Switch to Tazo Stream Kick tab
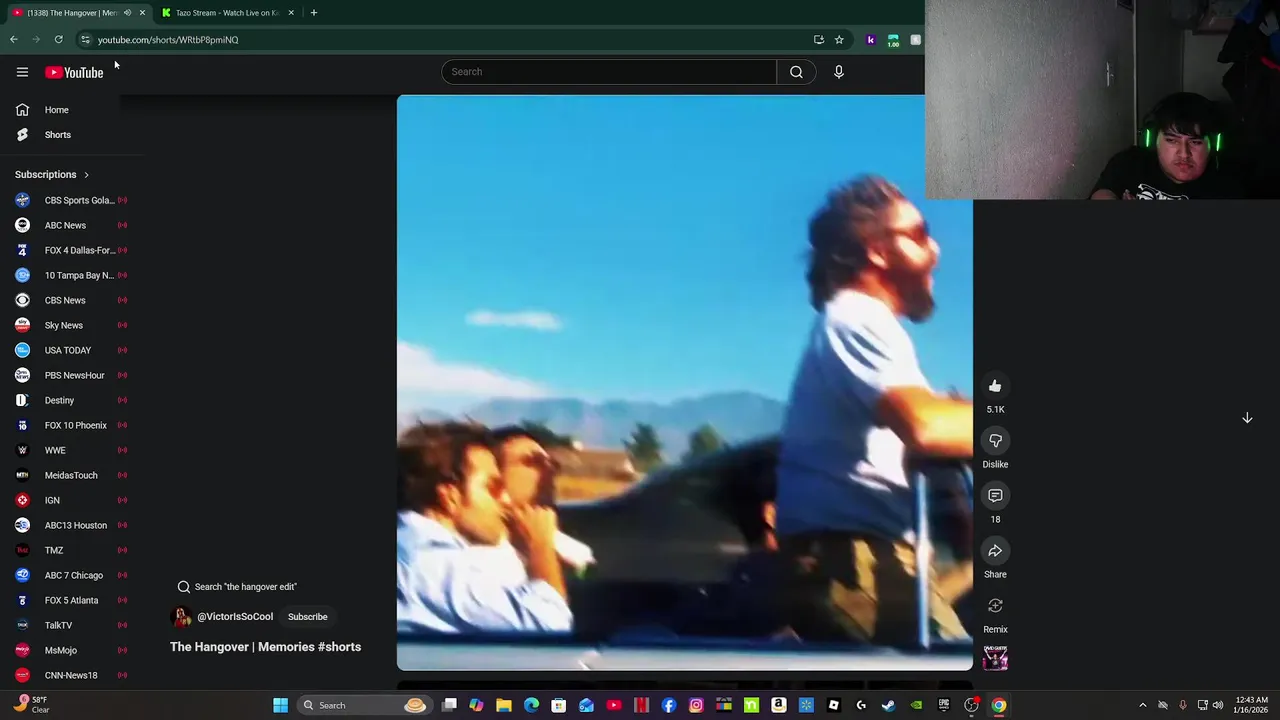 228,13
